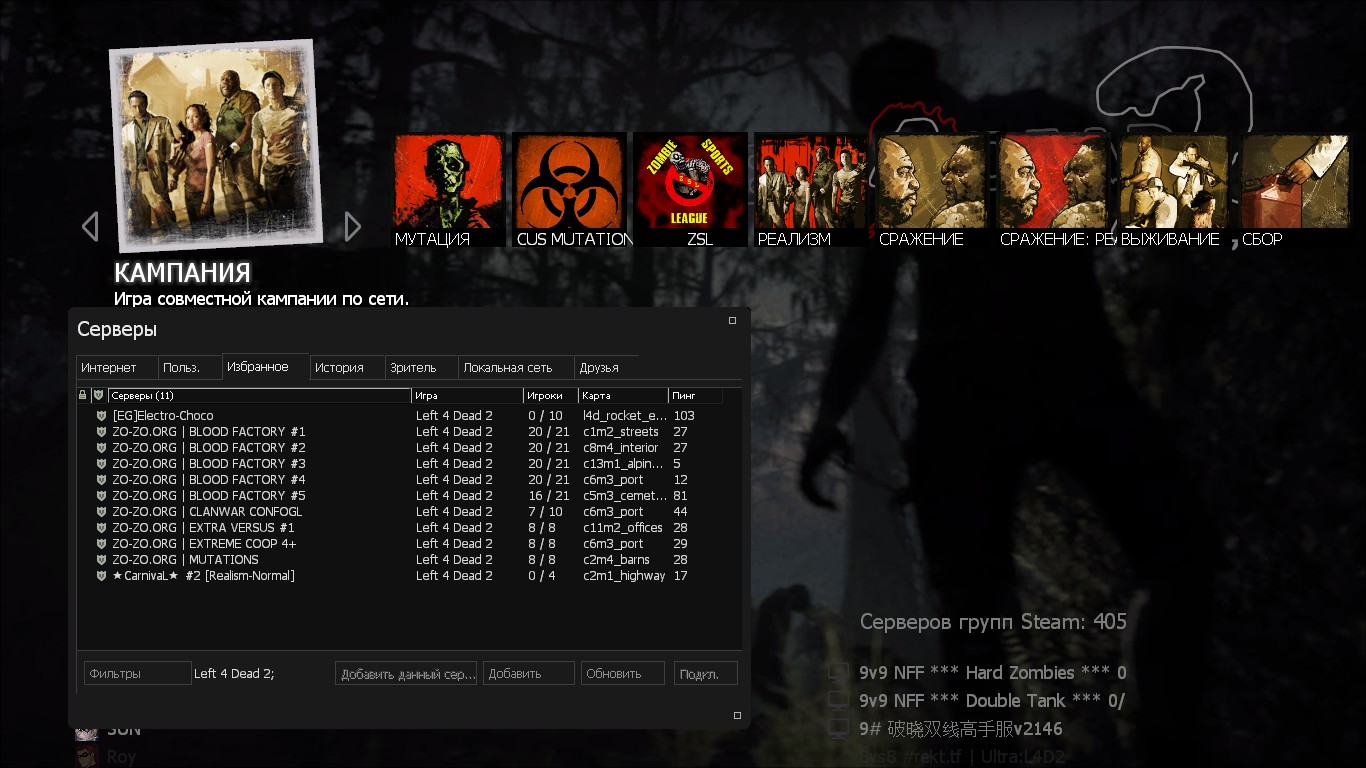The width and height of the screenshot is (1366, 768).
Task: Open the История tab
Action: pyautogui.click(x=346, y=368)
